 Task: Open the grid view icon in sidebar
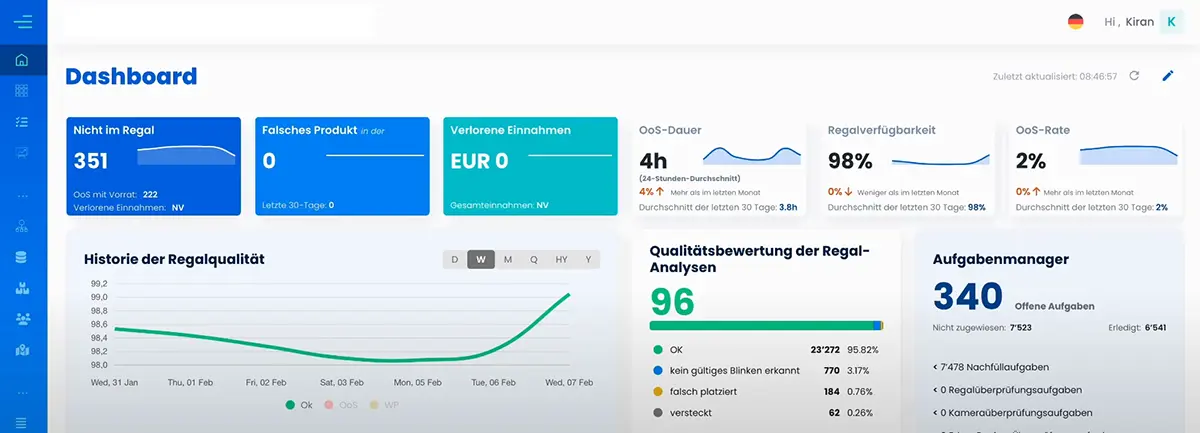point(22,91)
